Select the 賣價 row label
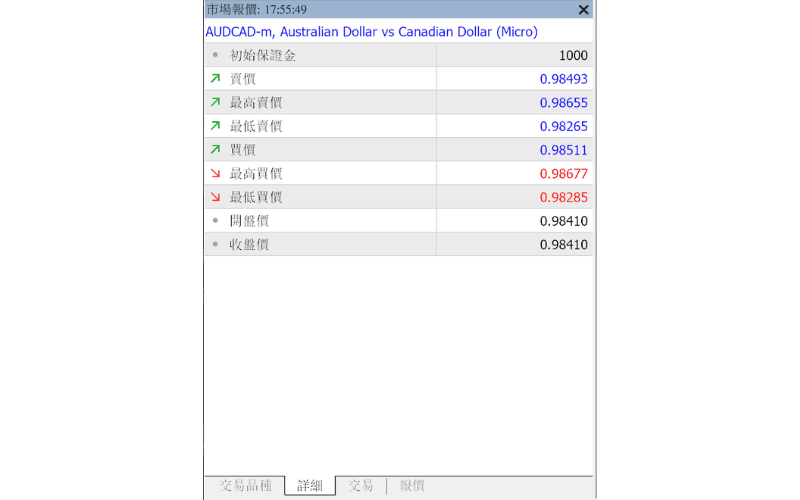This screenshot has height=500, width=800. click(x=242, y=79)
